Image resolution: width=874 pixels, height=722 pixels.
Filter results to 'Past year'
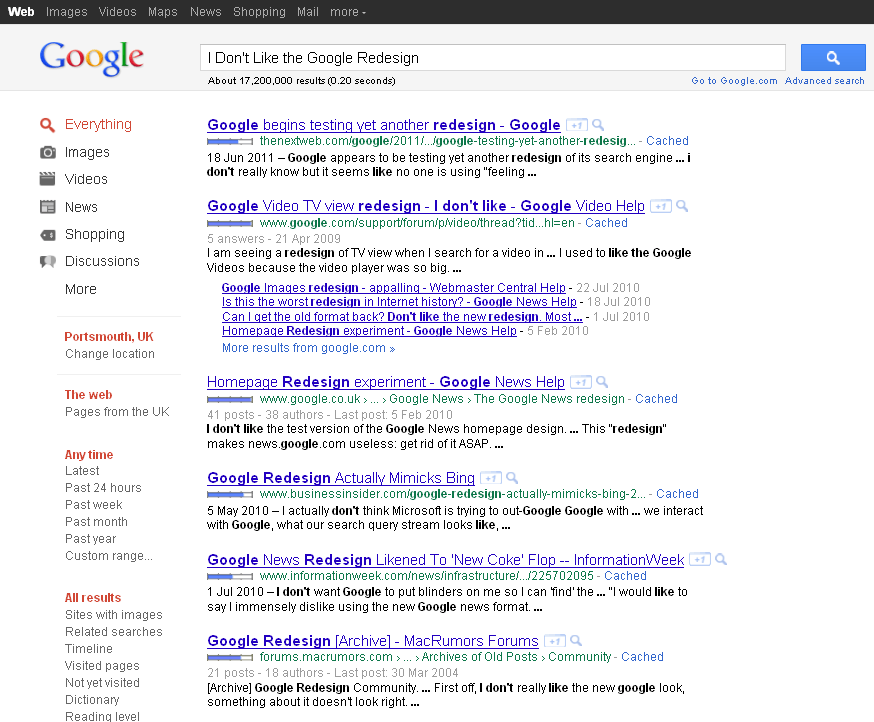[90, 539]
